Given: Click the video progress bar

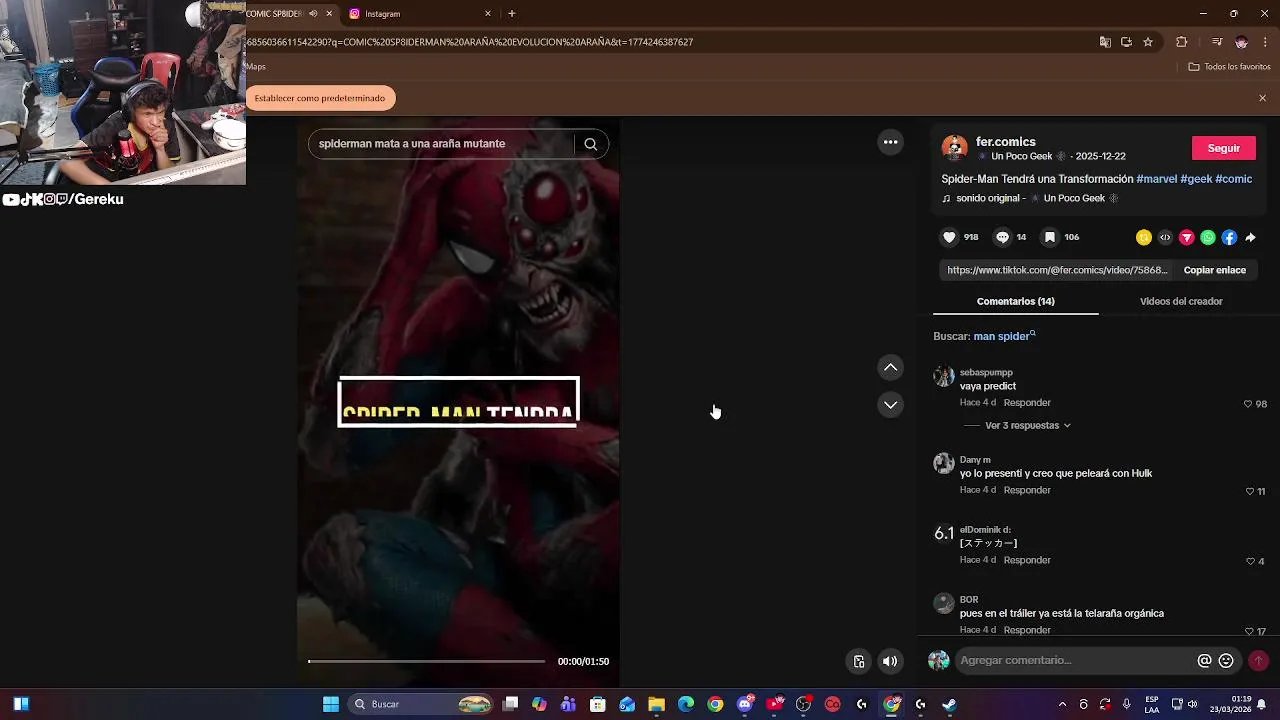Looking at the screenshot, I should [x=426, y=661].
